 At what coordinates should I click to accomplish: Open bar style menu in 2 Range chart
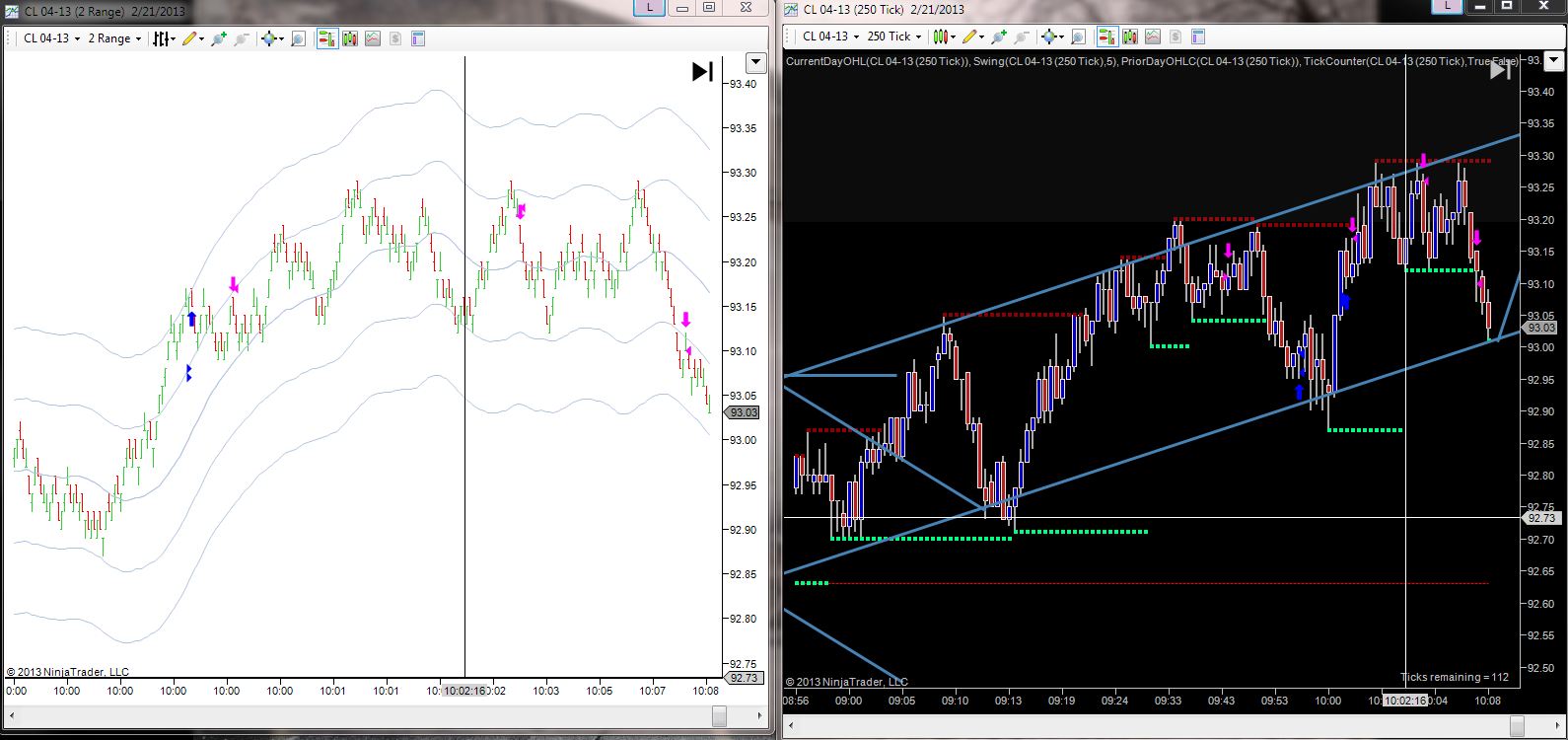161,38
